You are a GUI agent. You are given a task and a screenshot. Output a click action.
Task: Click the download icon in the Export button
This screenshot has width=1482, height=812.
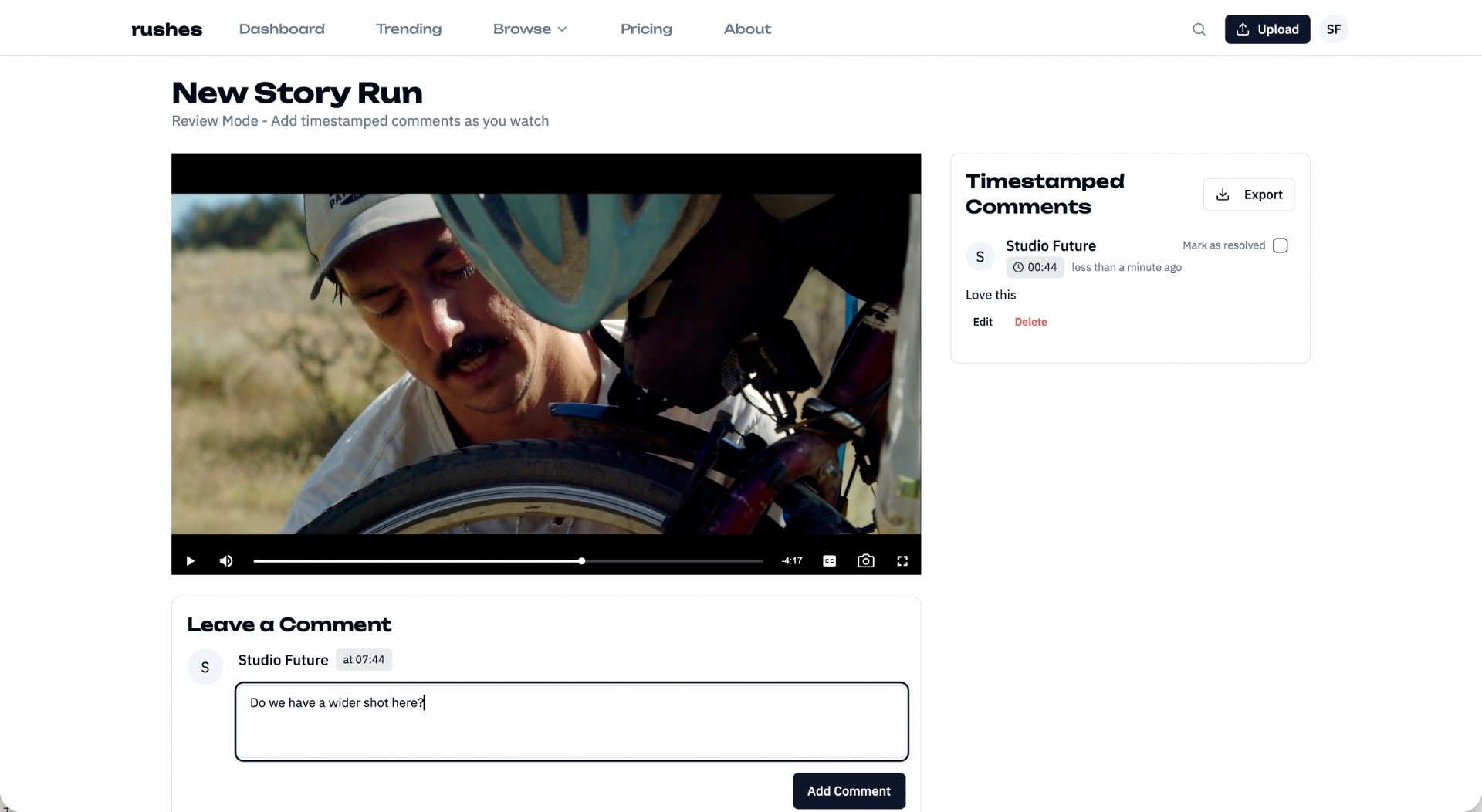coord(1223,195)
